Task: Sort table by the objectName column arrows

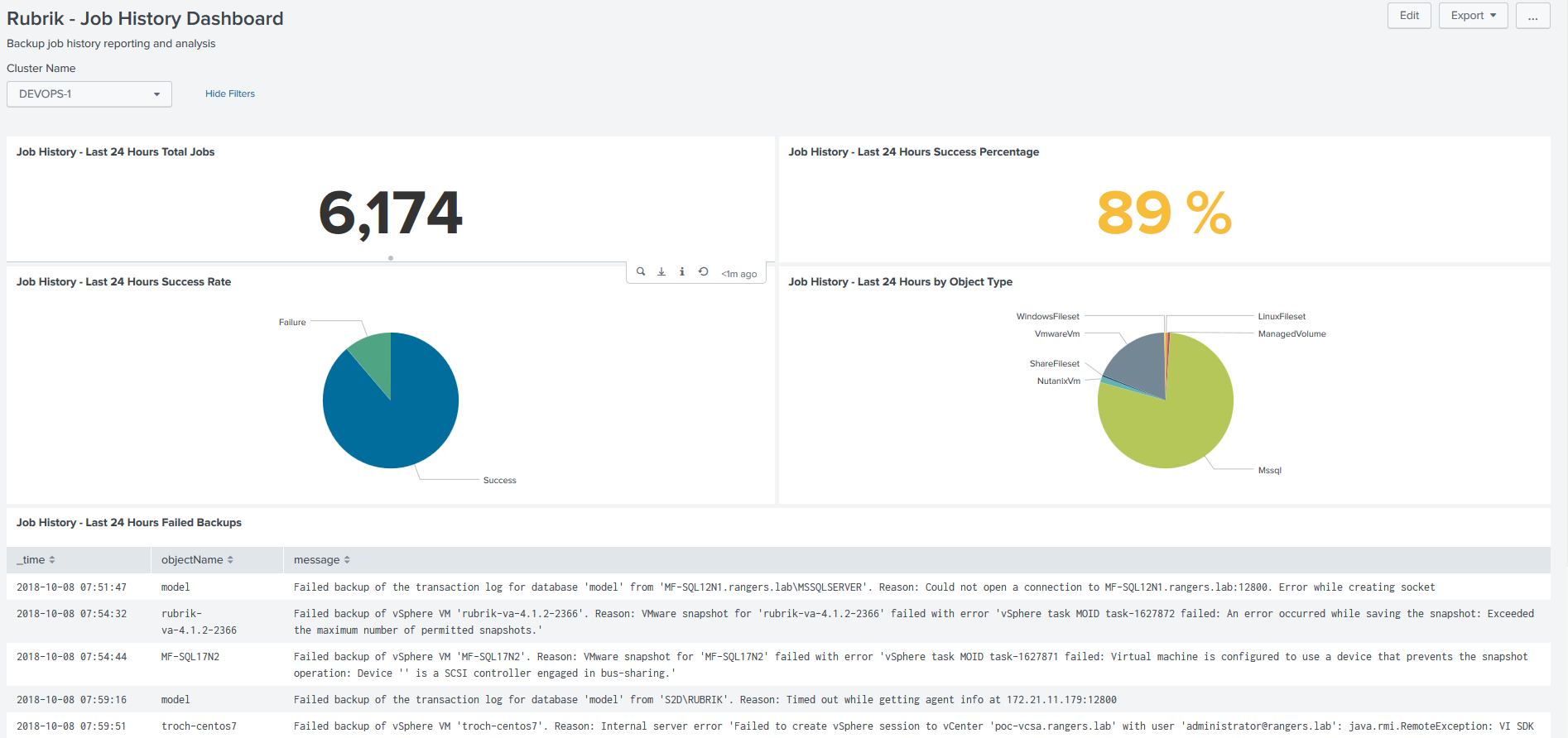Action: [x=230, y=560]
